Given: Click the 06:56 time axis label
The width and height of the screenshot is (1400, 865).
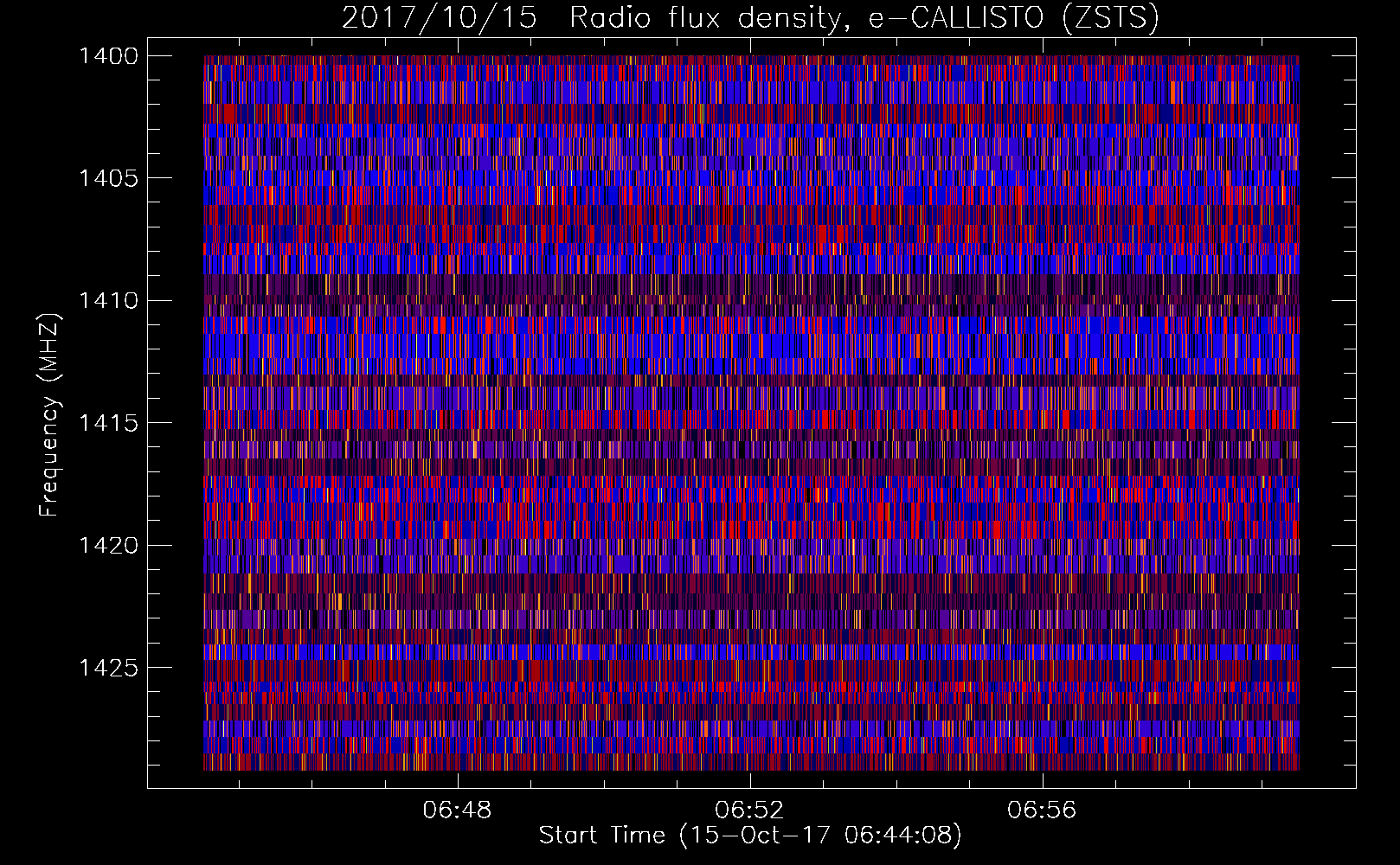Looking at the screenshot, I should pos(1042,811).
